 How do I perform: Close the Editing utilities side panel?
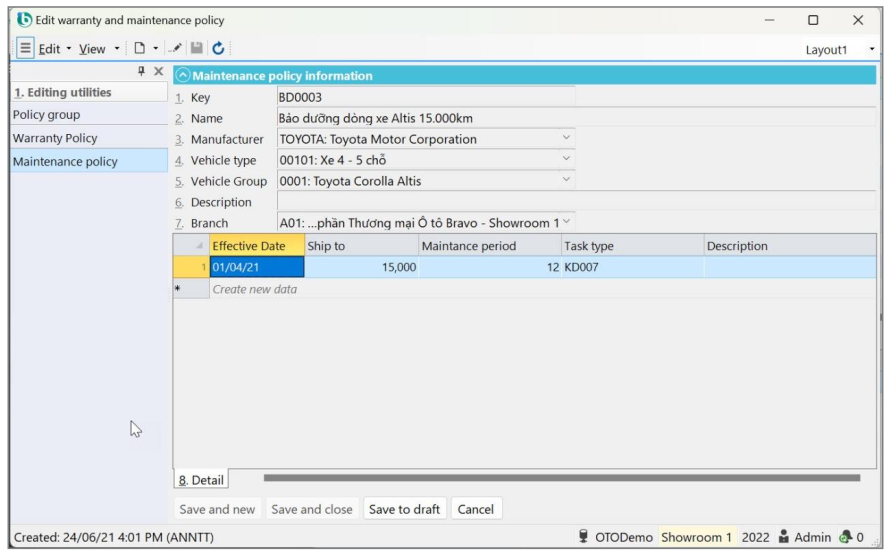158,72
